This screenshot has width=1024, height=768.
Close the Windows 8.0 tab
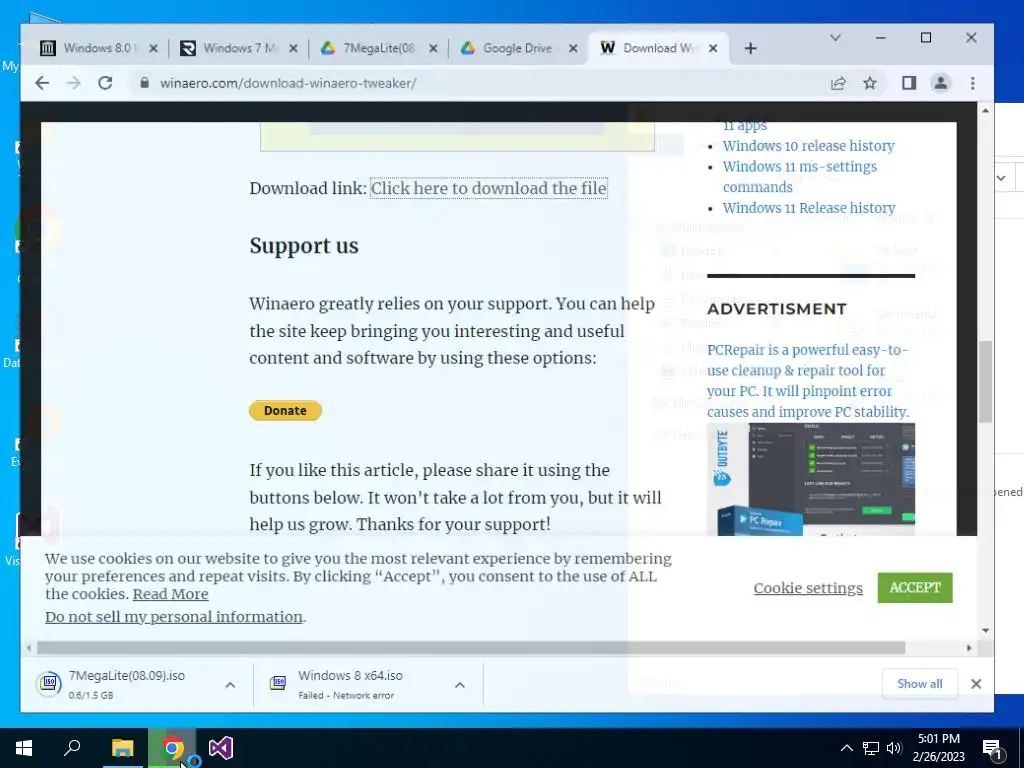(153, 48)
